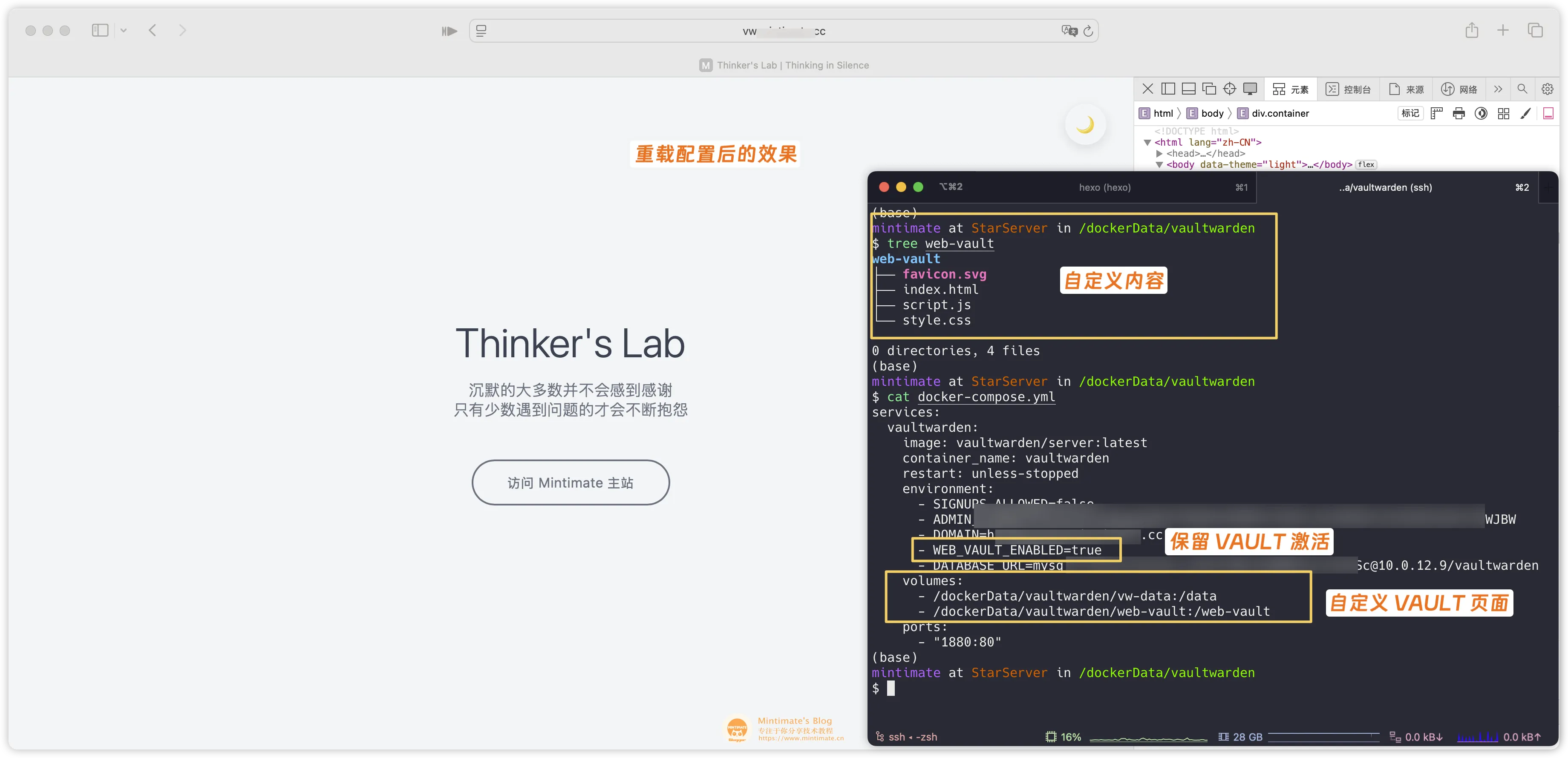1568x758 pixels.
Task: Start element selection with crosshair icon
Action: point(1230,89)
